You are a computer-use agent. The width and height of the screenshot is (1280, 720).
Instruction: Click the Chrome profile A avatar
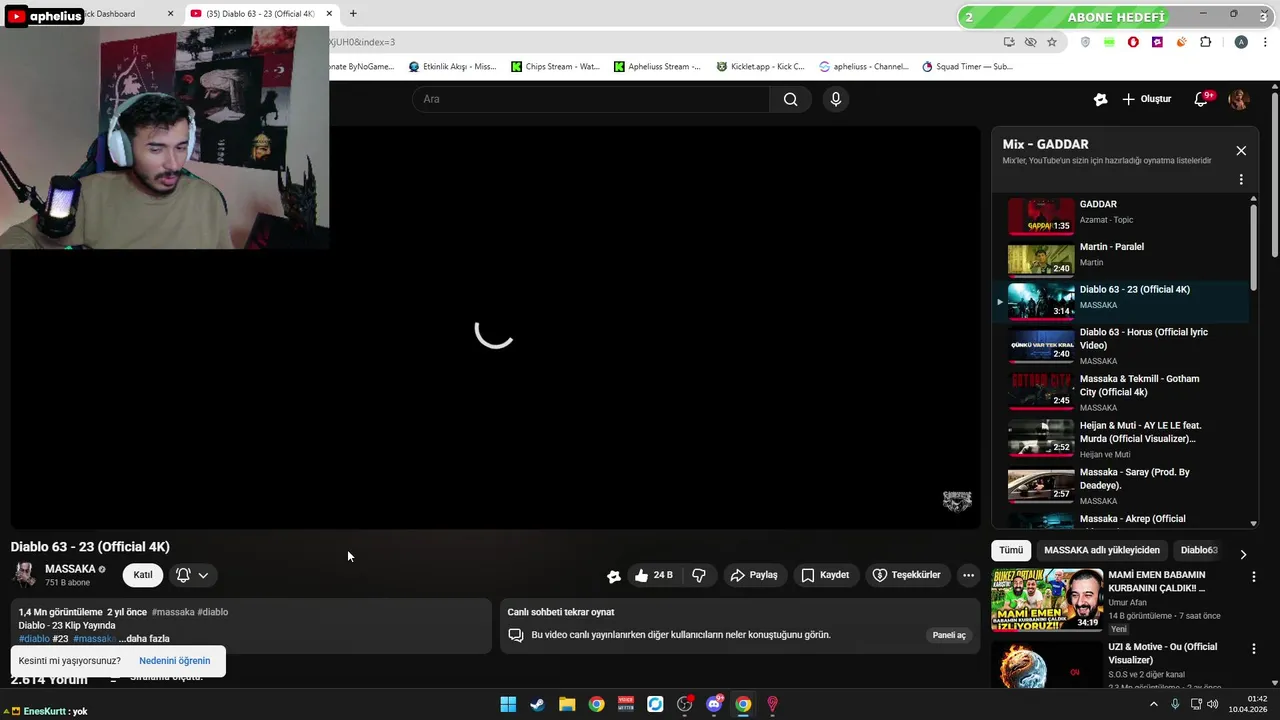point(1241,42)
